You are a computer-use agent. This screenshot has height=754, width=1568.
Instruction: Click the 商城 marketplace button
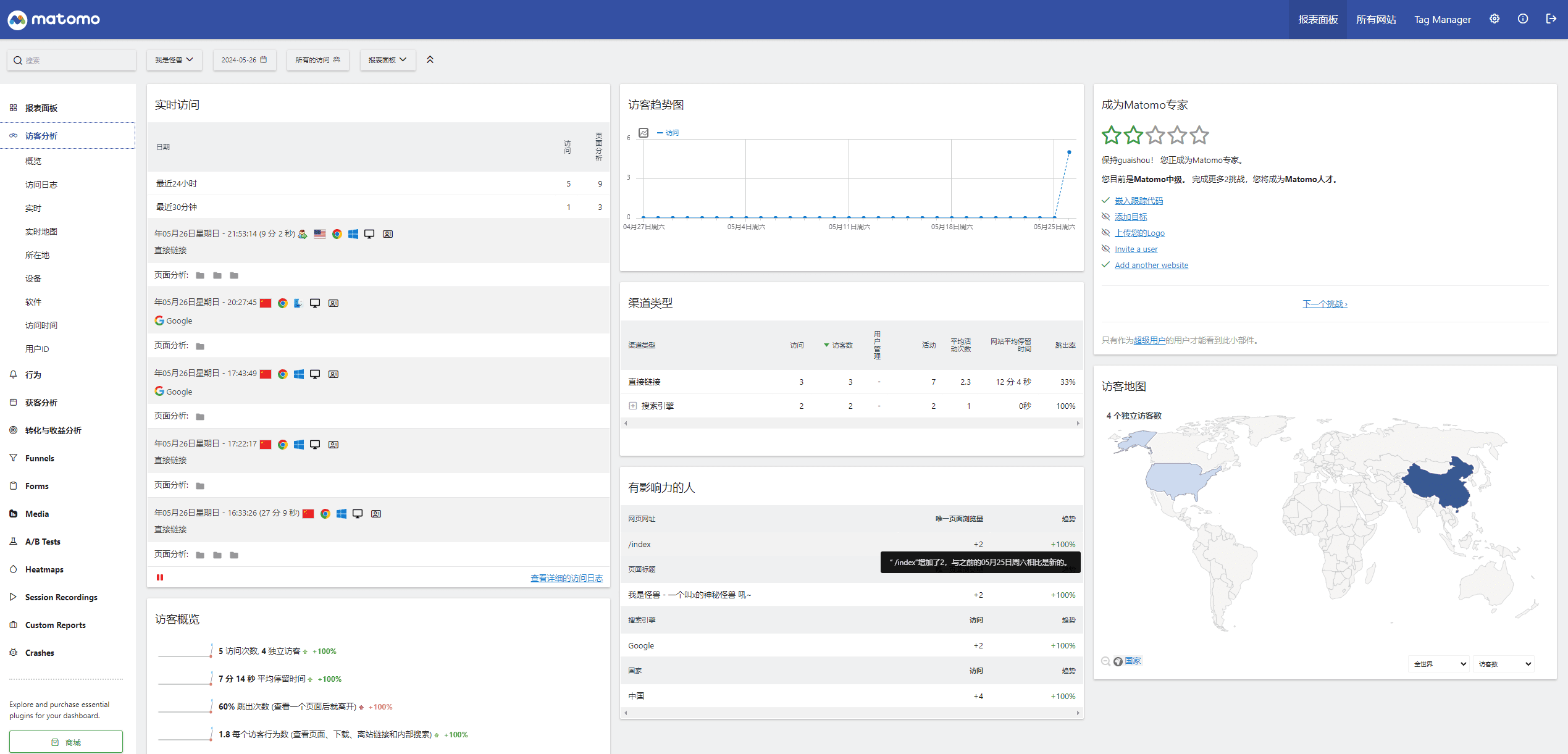click(x=66, y=742)
